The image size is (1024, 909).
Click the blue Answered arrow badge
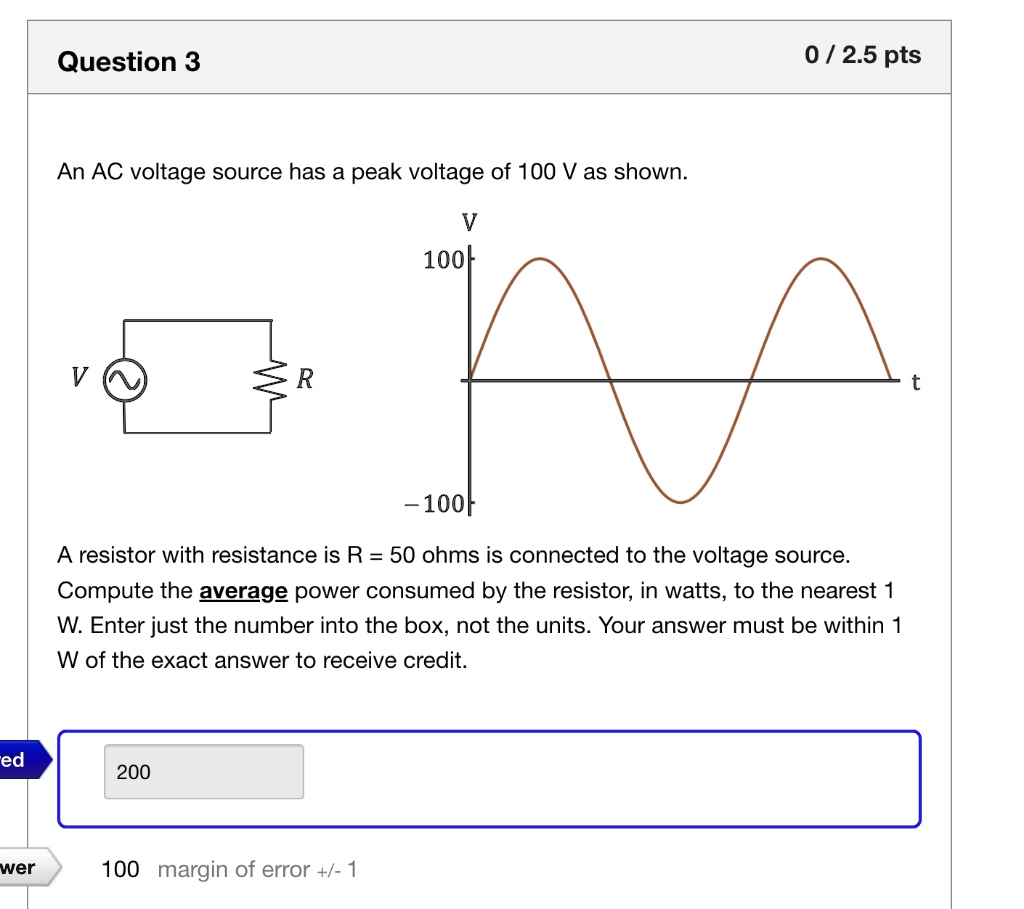click(20, 761)
